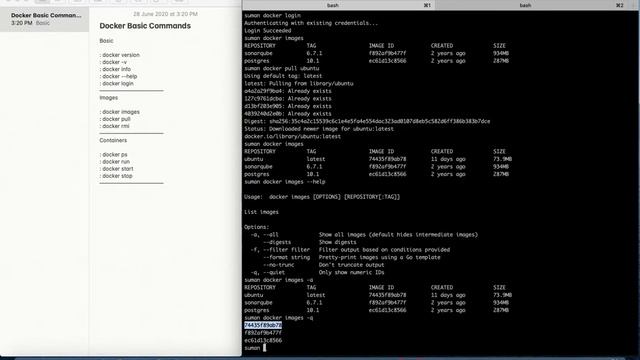Click the 'sumon docker pull ubuntu' command line

pyautogui.click(x=282, y=69)
